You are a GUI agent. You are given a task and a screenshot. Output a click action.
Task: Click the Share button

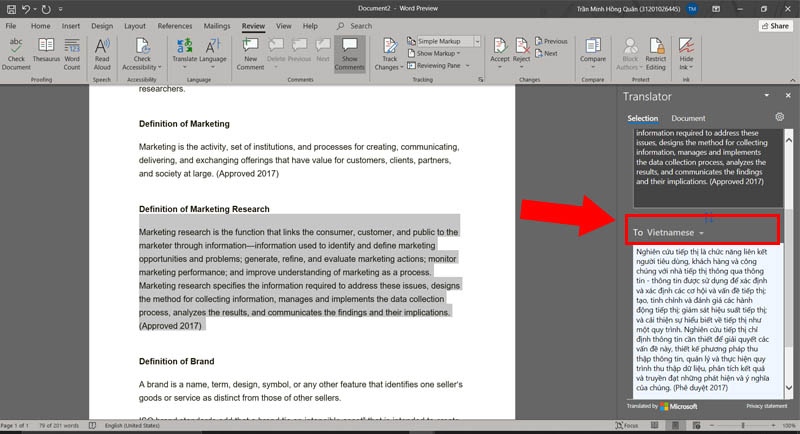coord(775,26)
